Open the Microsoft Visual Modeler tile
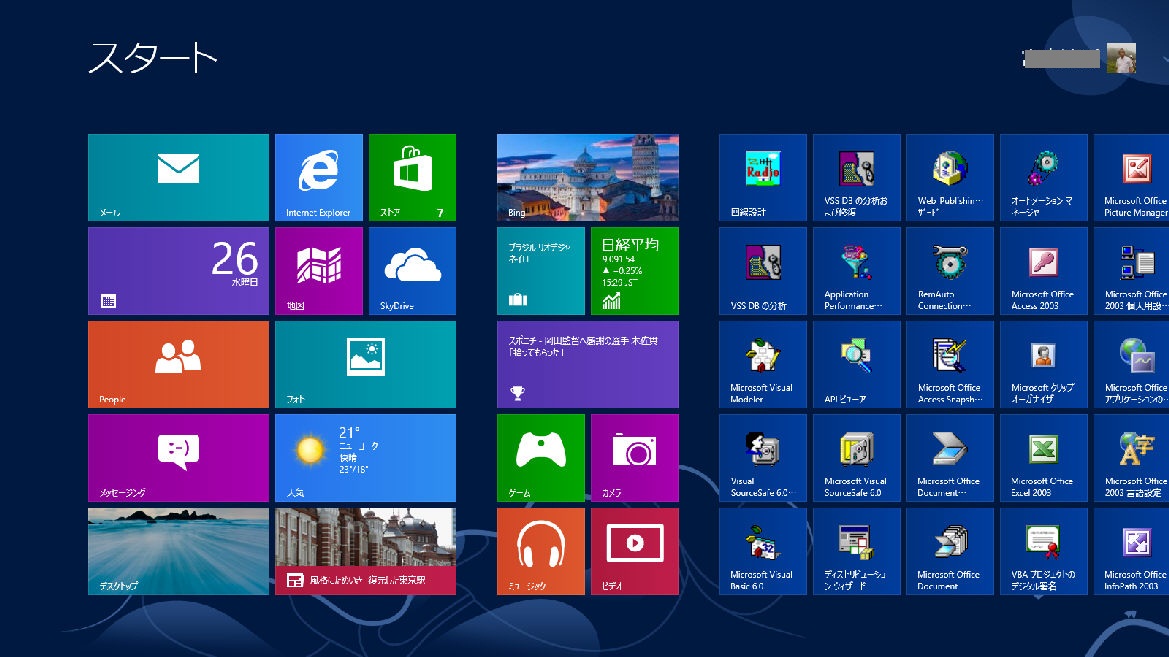Image resolution: width=1169 pixels, height=657 pixels. [x=763, y=365]
